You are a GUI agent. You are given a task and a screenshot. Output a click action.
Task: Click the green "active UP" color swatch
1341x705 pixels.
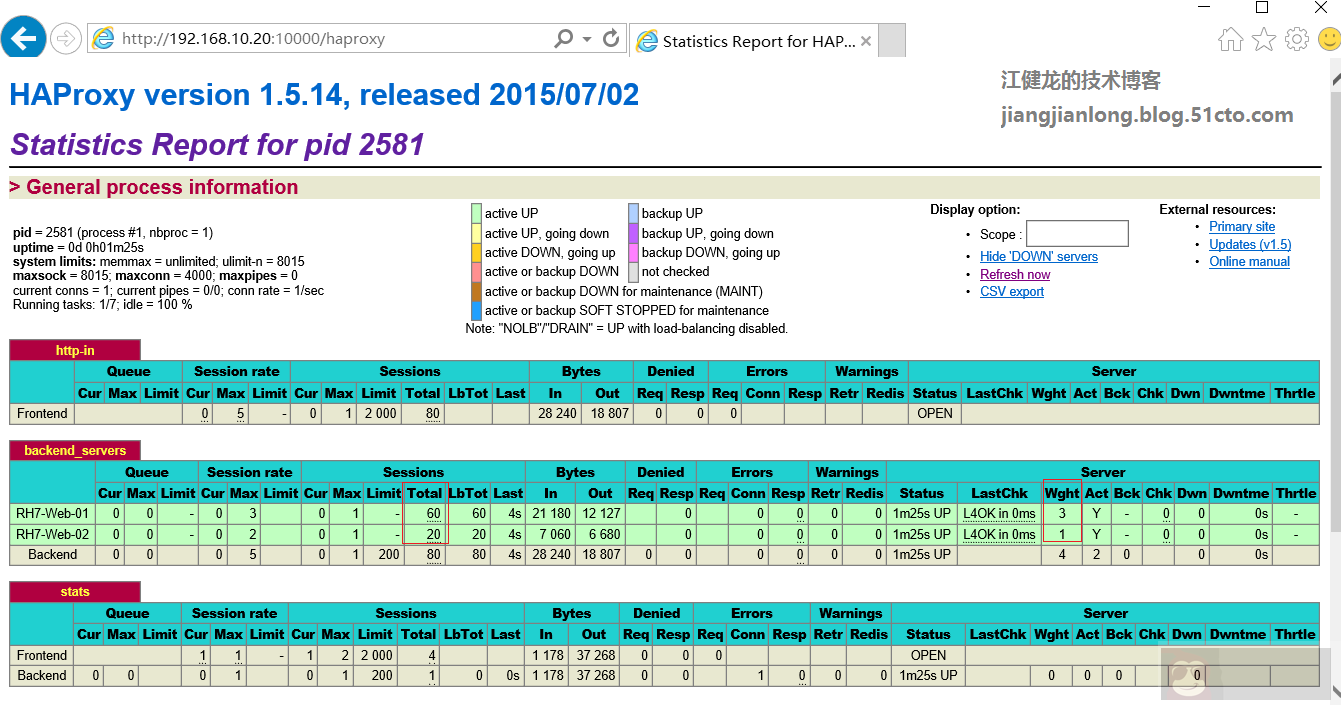[475, 213]
